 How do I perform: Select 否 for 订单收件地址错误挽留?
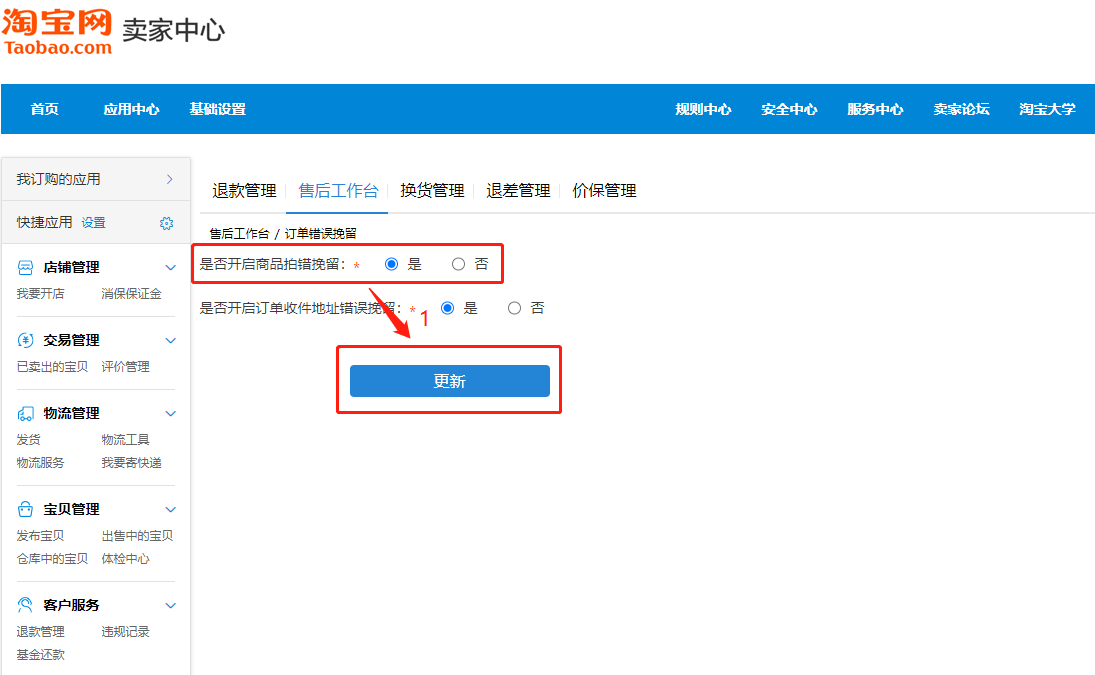(x=515, y=309)
